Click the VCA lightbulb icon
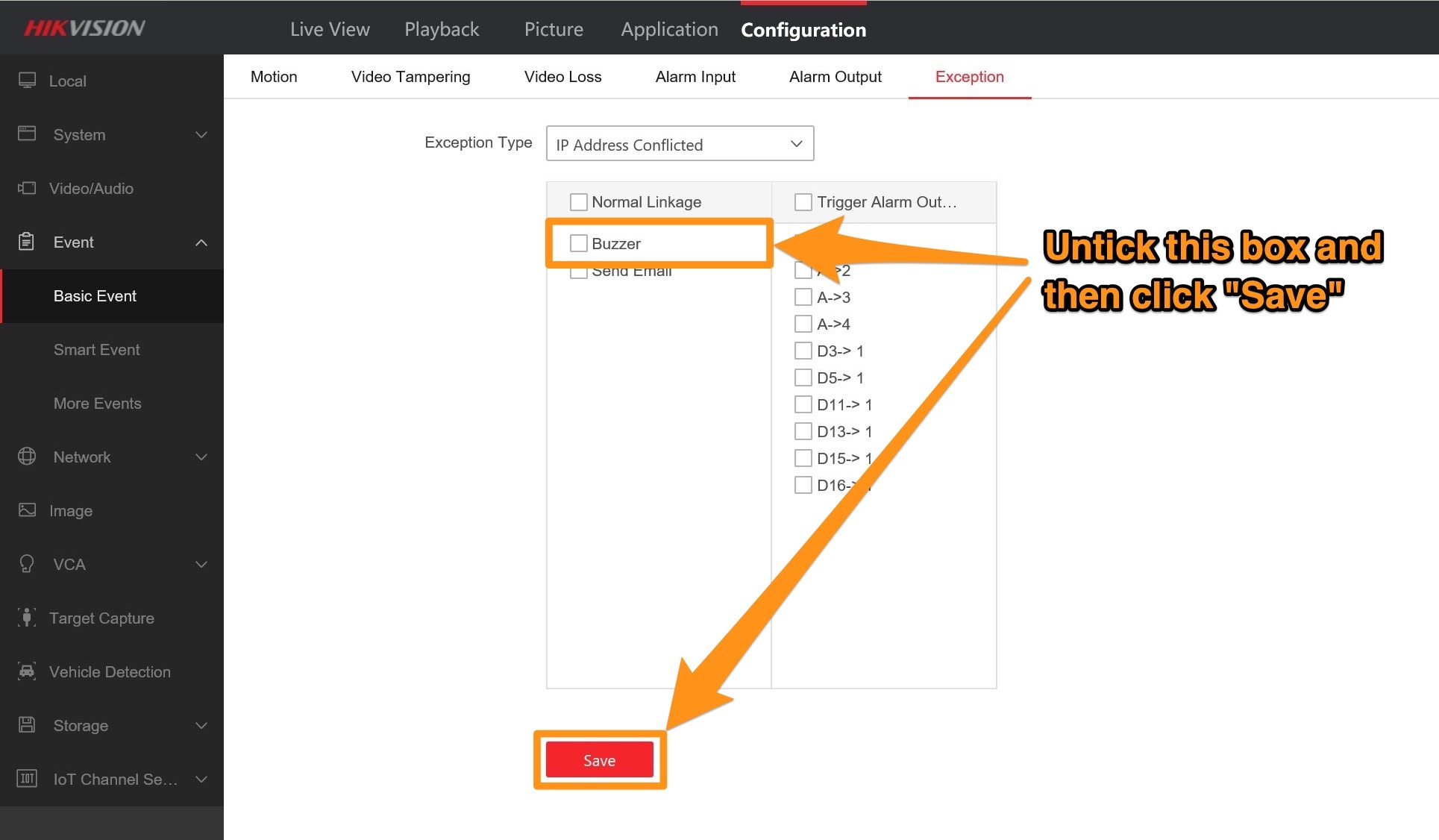This screenshot has height=840, width=1439. (27, 564)
